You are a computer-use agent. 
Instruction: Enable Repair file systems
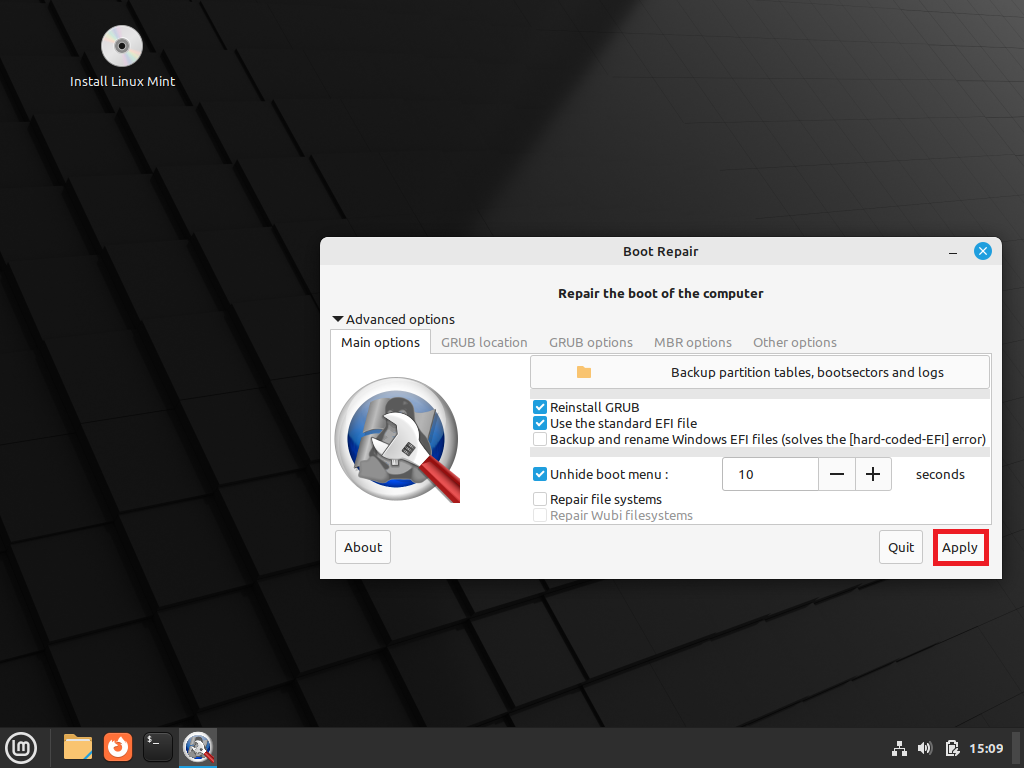tap(540, 500)
